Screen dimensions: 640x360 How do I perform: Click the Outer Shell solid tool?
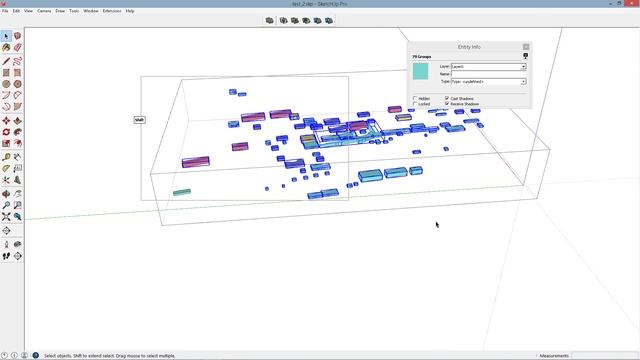tap(269, 20)
